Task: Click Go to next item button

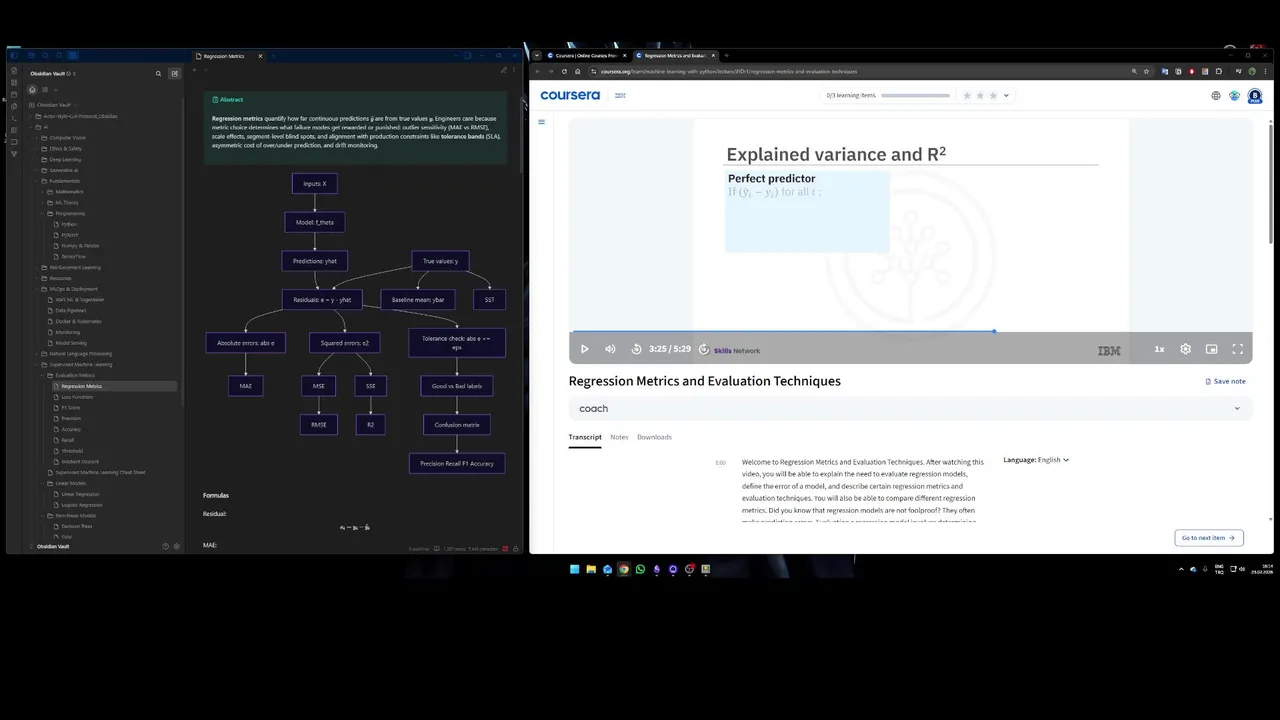Action: pyautogui.click(x=1209, y=538)
